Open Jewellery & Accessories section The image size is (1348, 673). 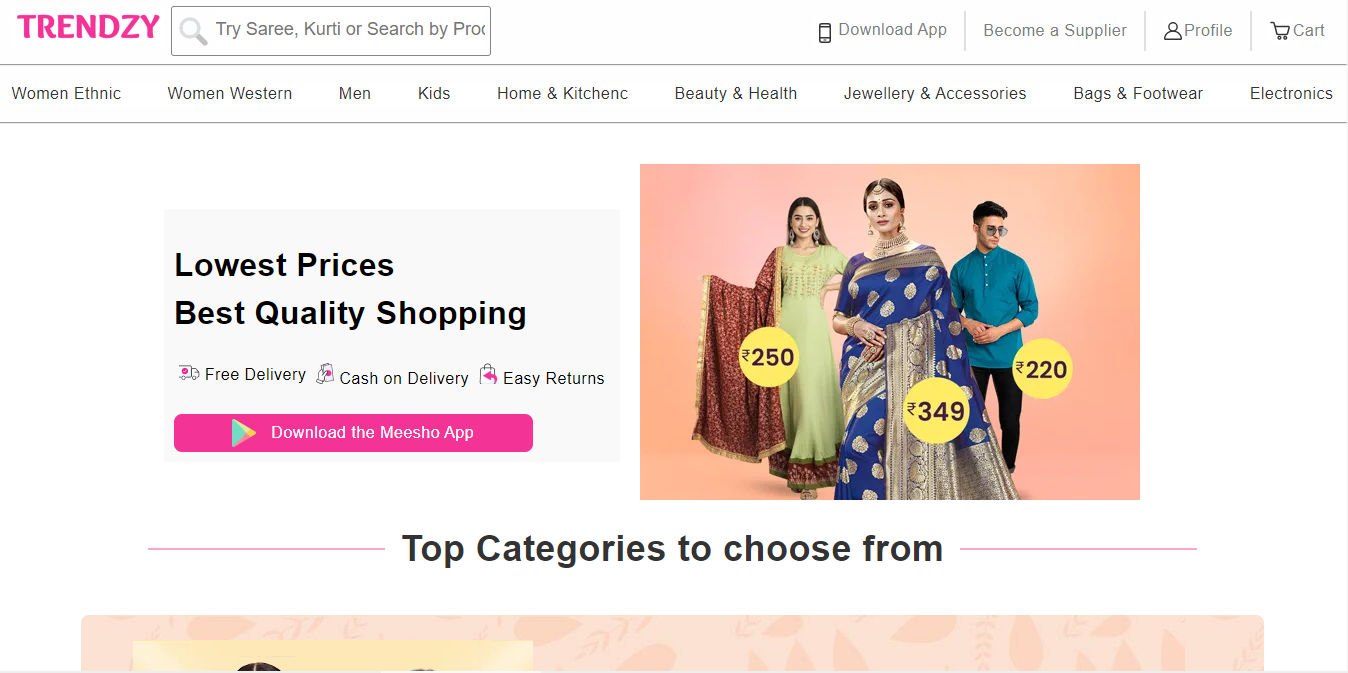[x=935, y=93]
